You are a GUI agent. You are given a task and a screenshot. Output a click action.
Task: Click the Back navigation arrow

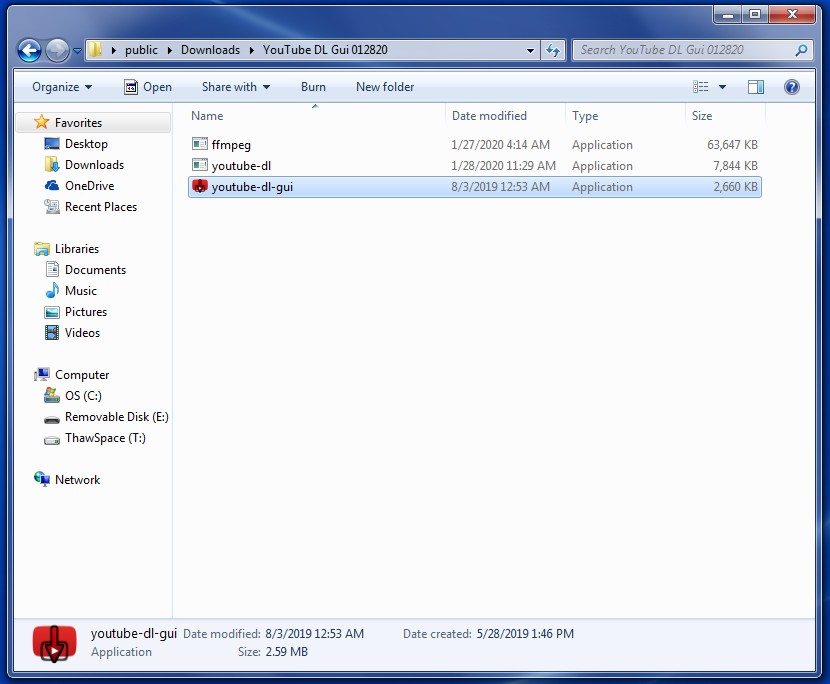tap(29, 51)
